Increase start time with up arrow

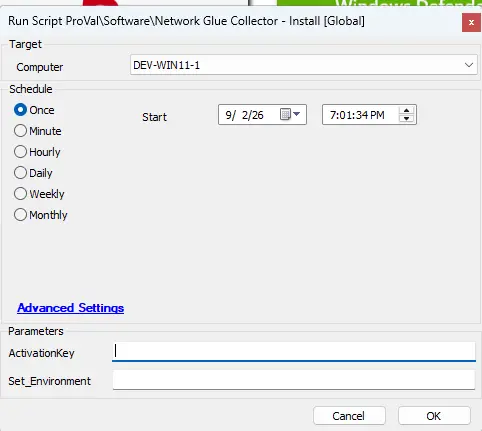[406, 111]
